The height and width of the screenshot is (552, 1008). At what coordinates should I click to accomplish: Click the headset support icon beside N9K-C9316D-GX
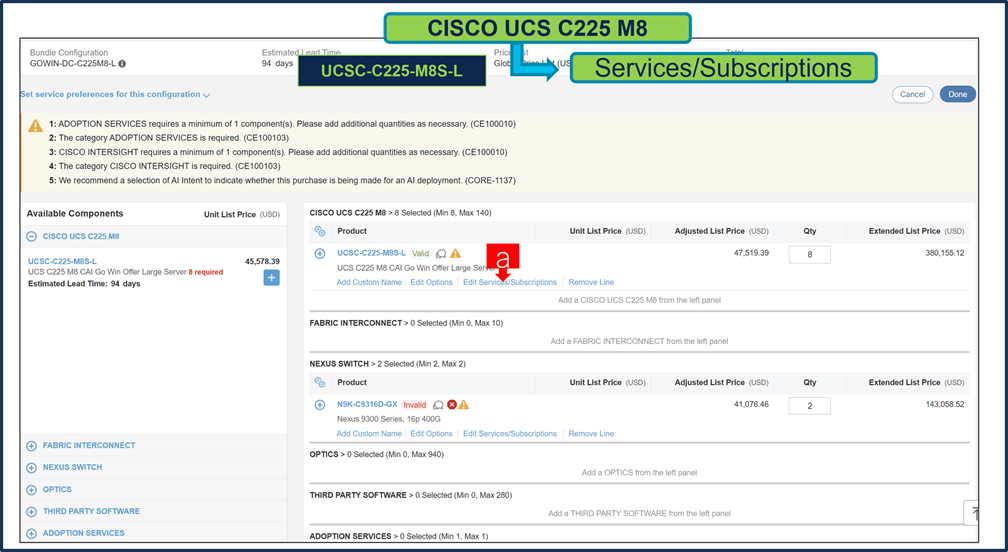tap(438, 405)
